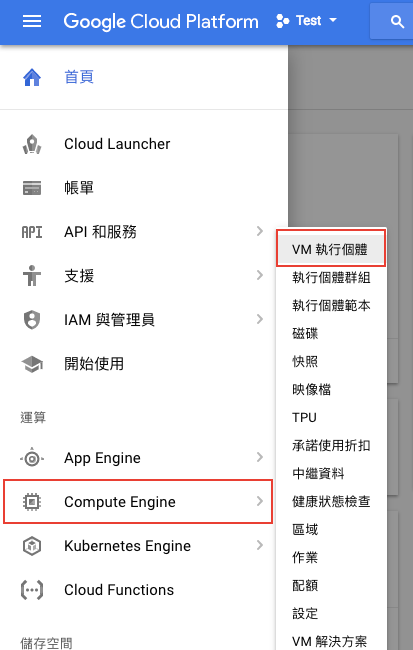413x650 pixels.
Task: Select 執行個體群組 from the submenu
Action: point(331,277)
